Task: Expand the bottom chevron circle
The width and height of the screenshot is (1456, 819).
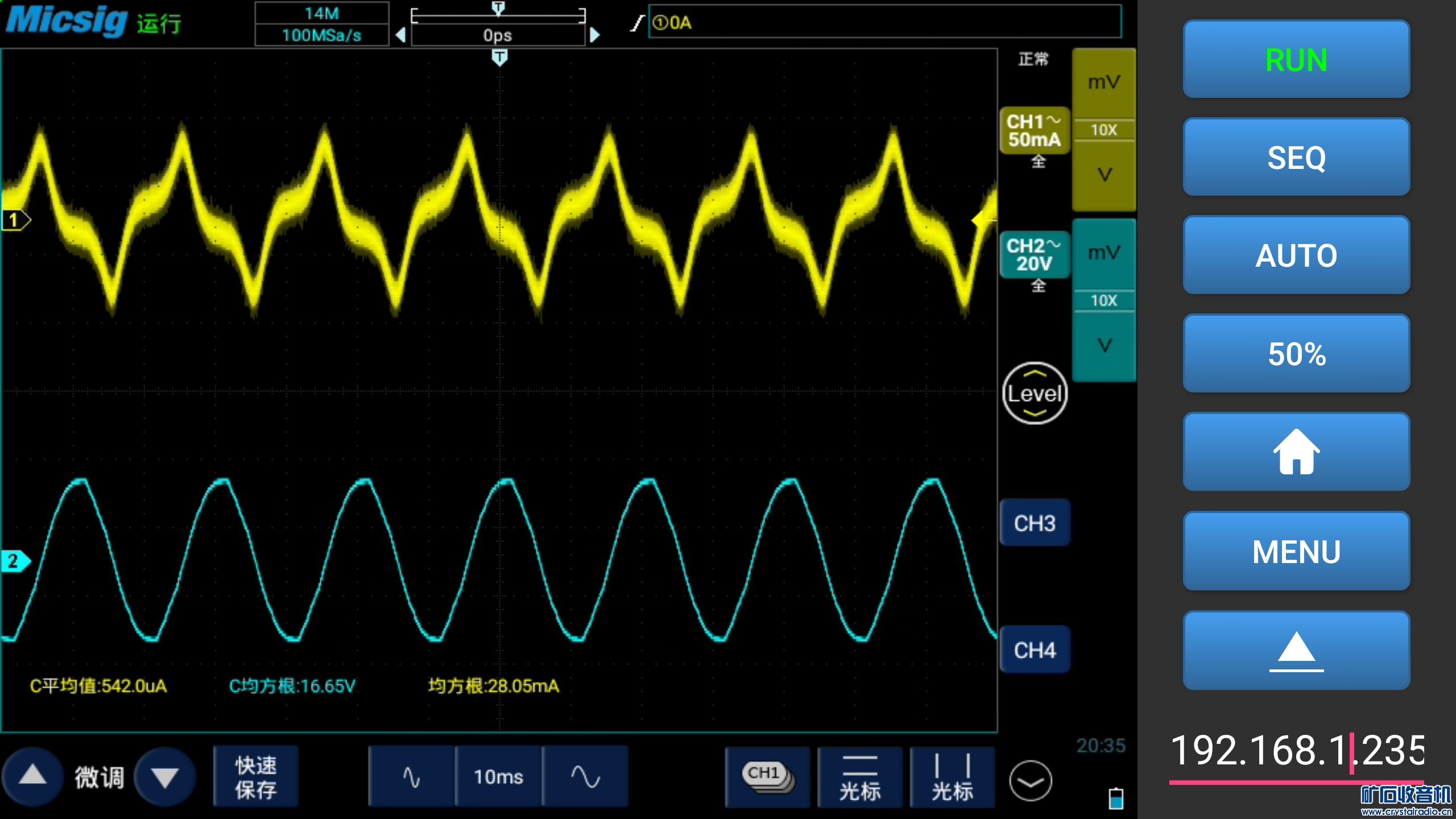Action: 1031,780
